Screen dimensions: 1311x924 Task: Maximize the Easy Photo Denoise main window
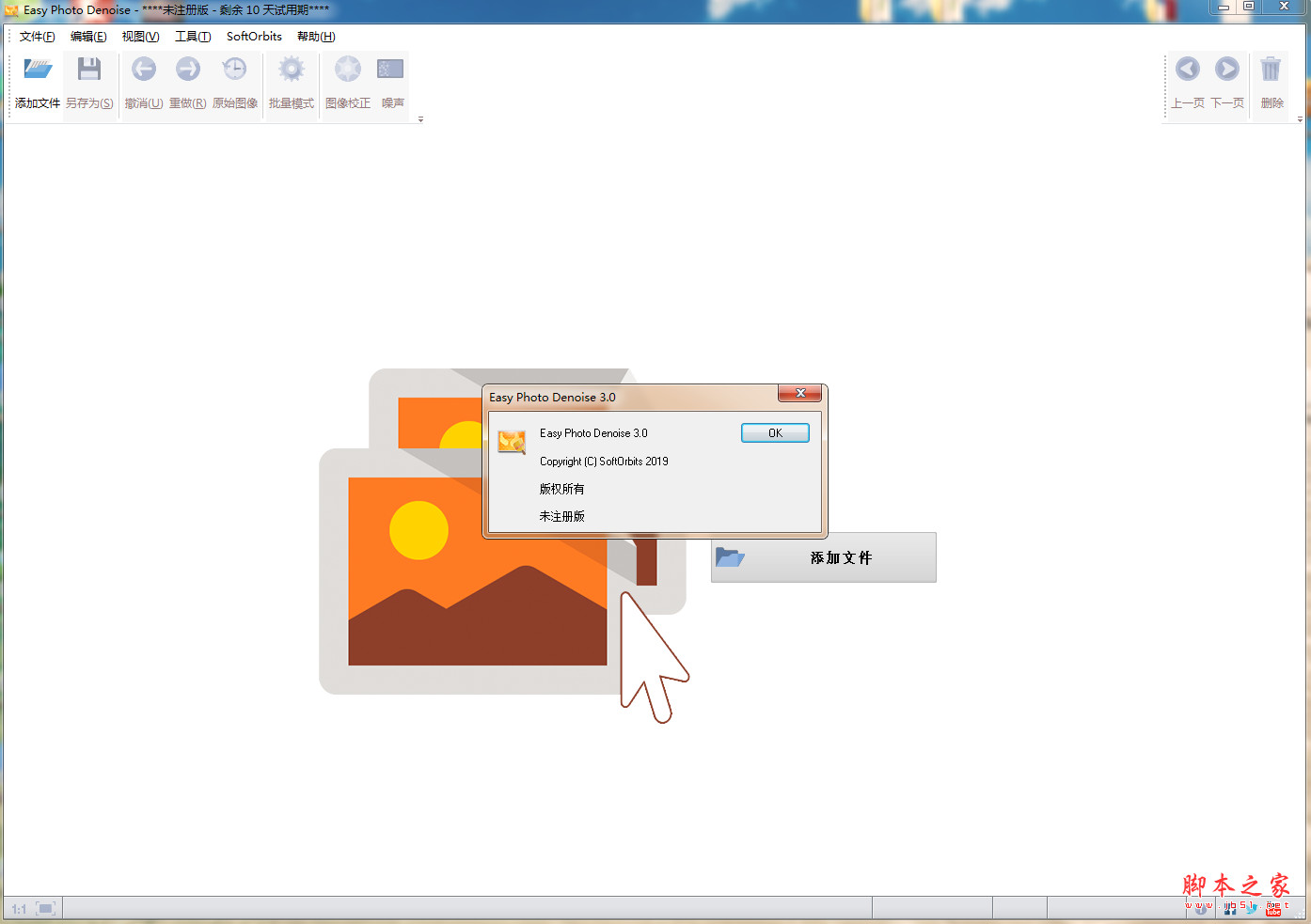1249,8
